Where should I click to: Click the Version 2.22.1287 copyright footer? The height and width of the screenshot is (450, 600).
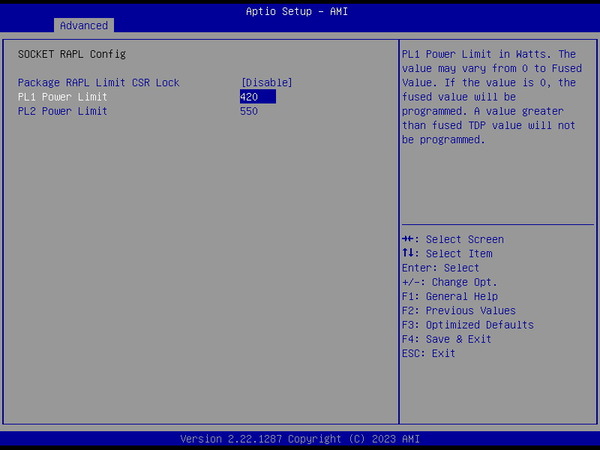(299, 440)
